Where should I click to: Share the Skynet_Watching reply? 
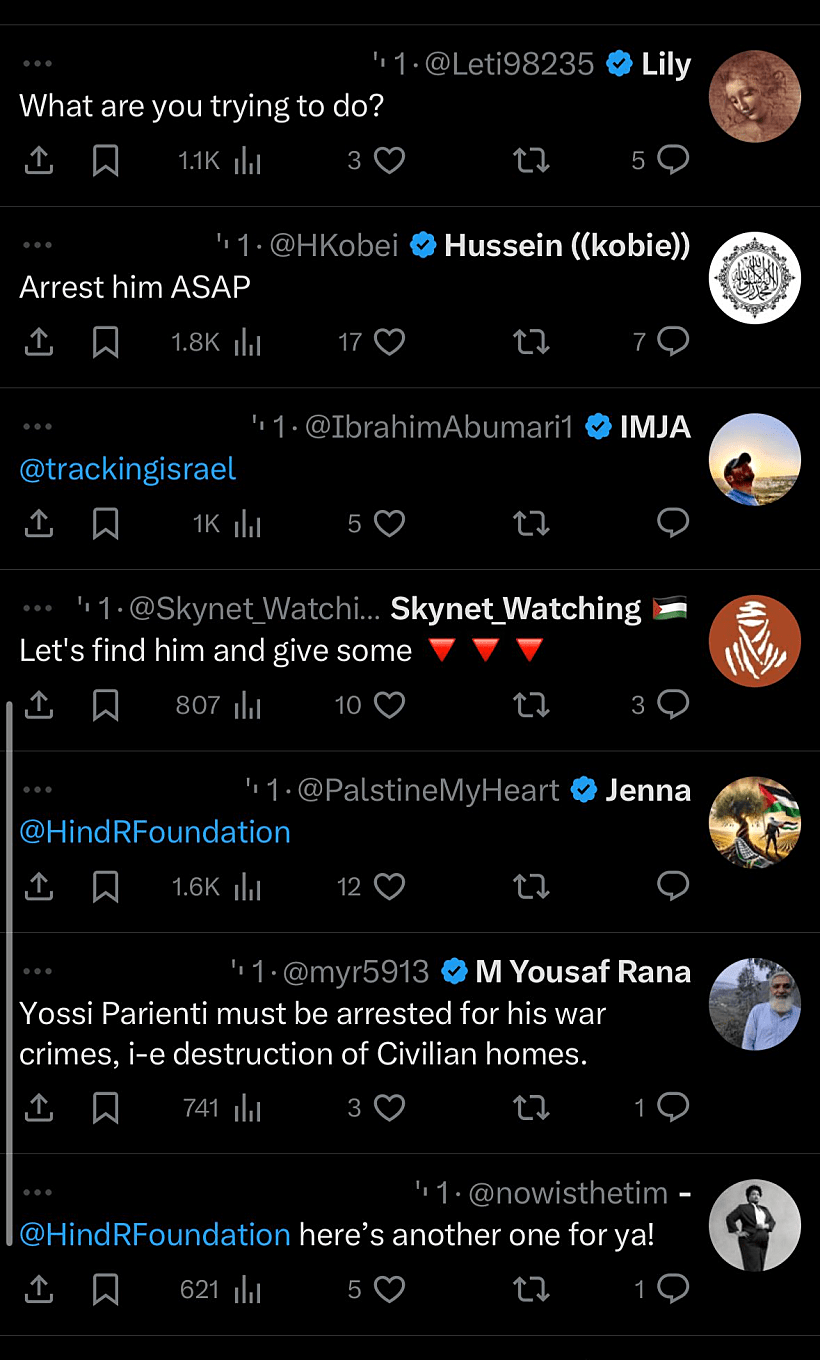38,706
